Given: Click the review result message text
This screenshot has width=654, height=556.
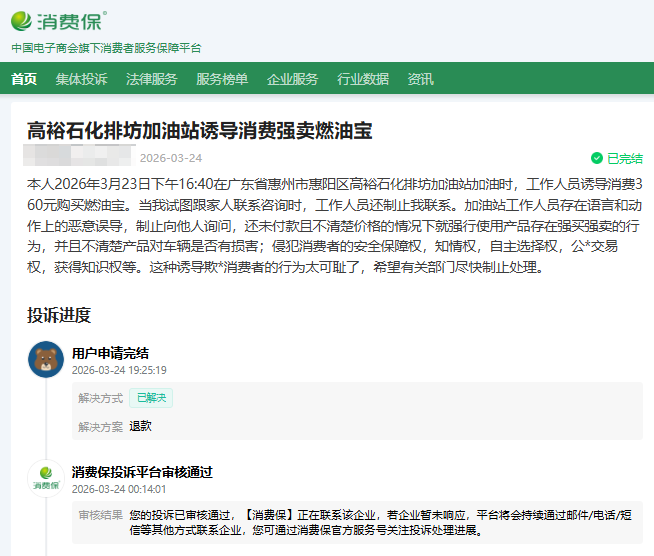Looking at the screenshot, I should (x=380, y=523).
